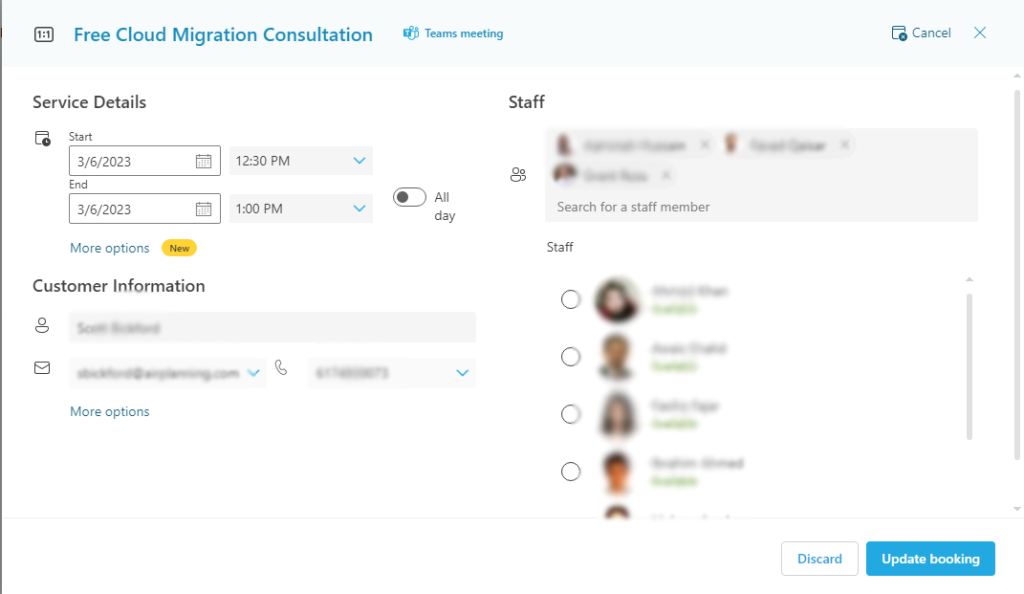The height and width of the screenshot is (594, 1024).
Task: Open the End date calendar picker
Action: (205, 208)
